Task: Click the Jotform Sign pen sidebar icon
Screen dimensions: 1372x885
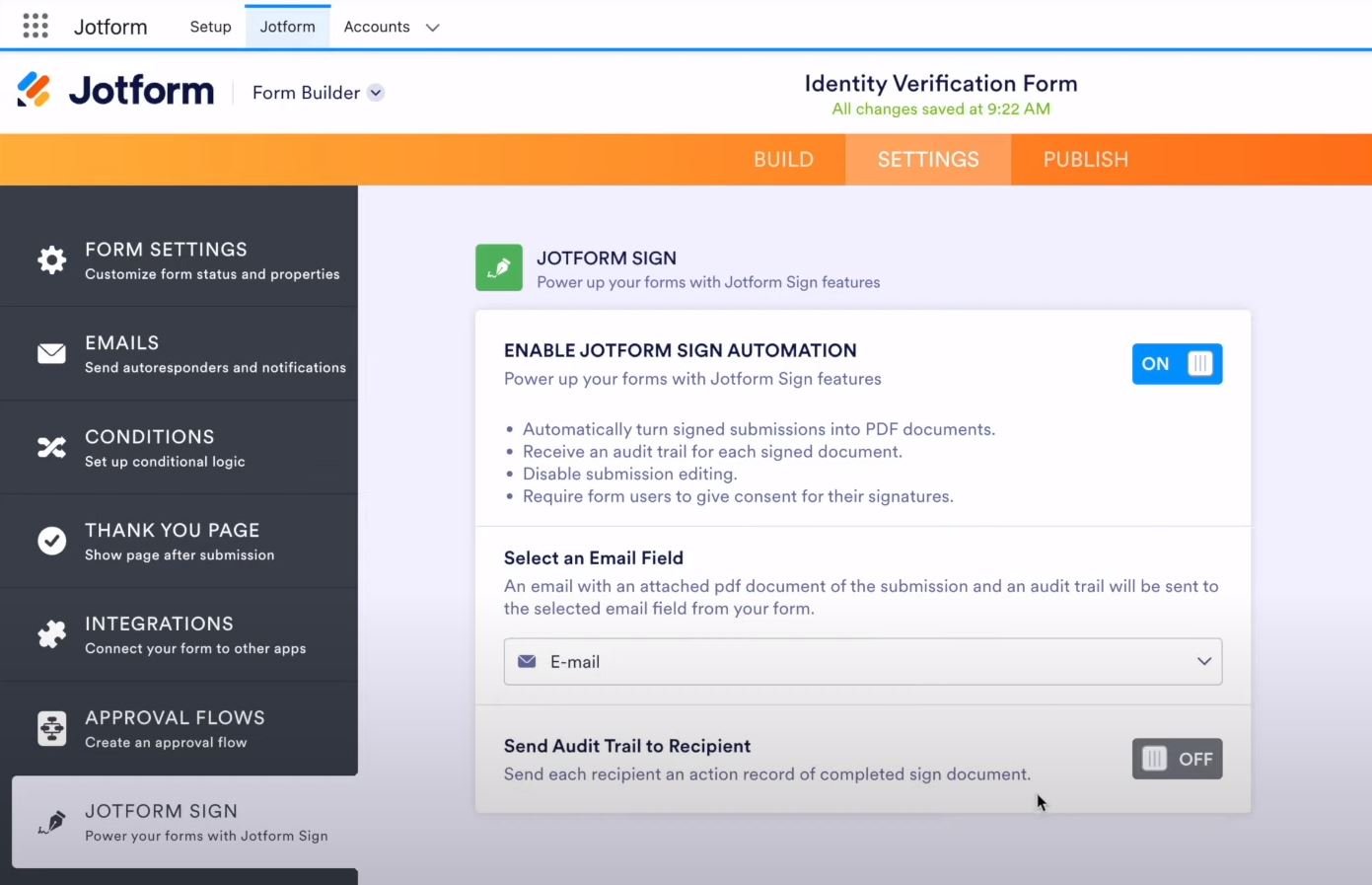Action: (51, 822)
